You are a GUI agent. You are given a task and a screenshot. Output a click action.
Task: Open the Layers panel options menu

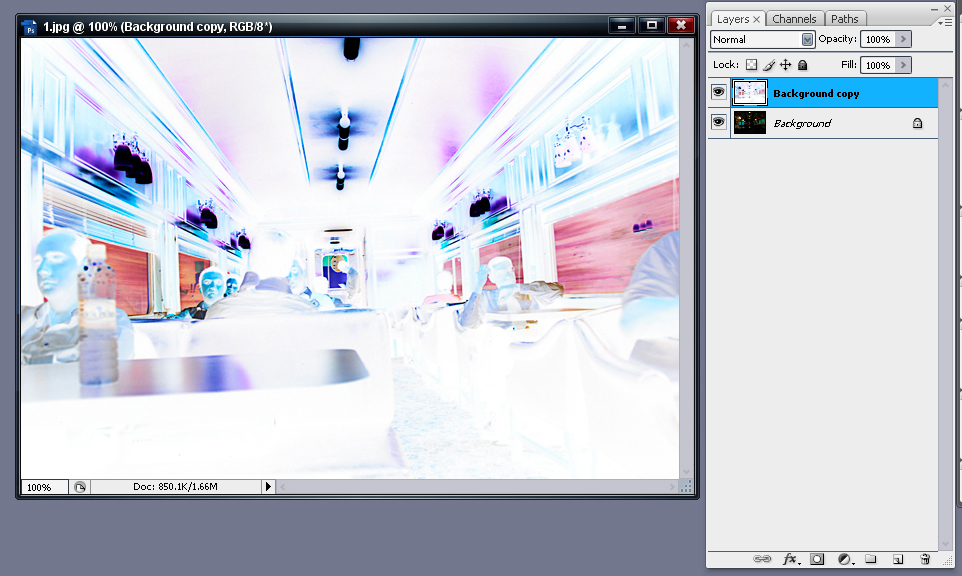945,21
